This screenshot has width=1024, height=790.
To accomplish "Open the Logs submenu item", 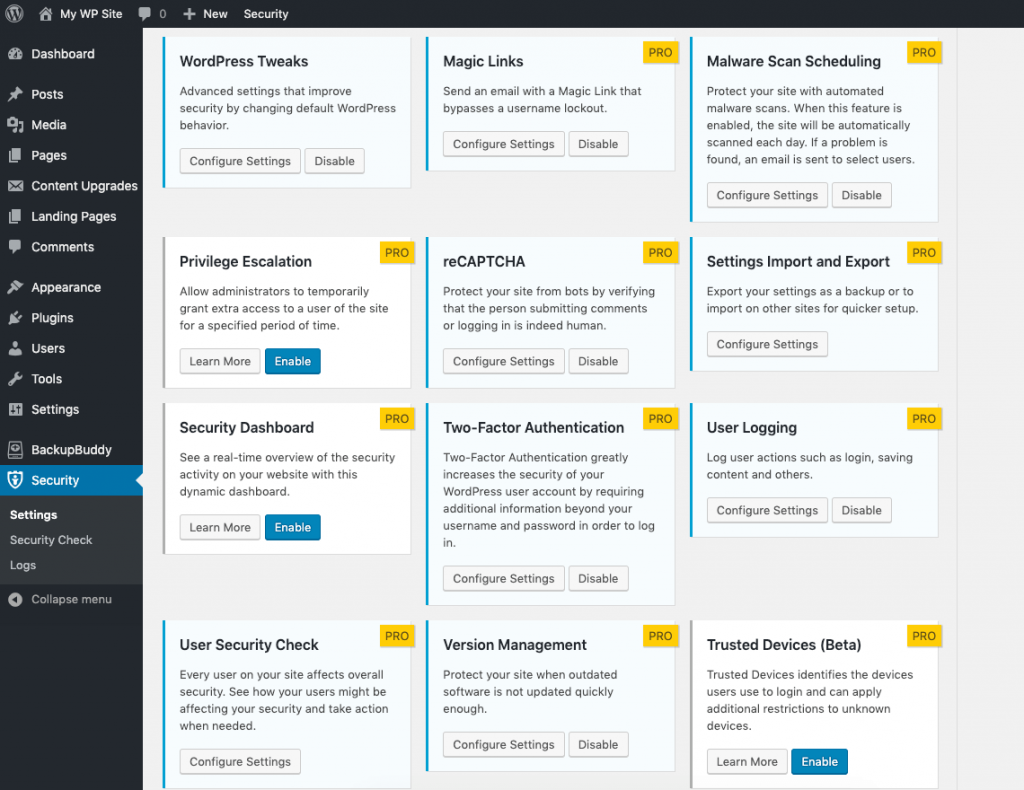I will pos(23,565).
